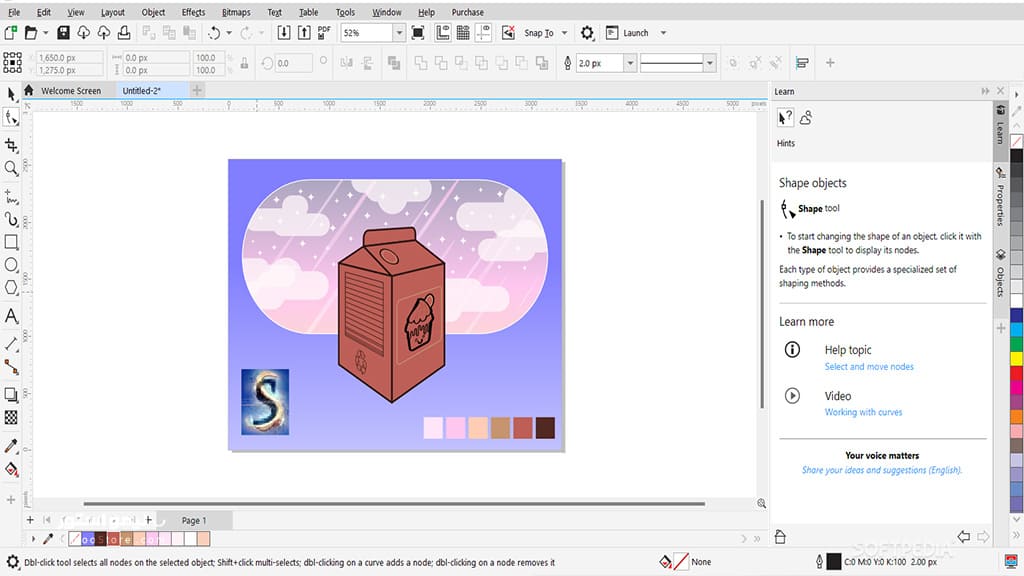Open the Properties docker tab
This screenshot has width=1024, height=576.
pos(1000,197)
